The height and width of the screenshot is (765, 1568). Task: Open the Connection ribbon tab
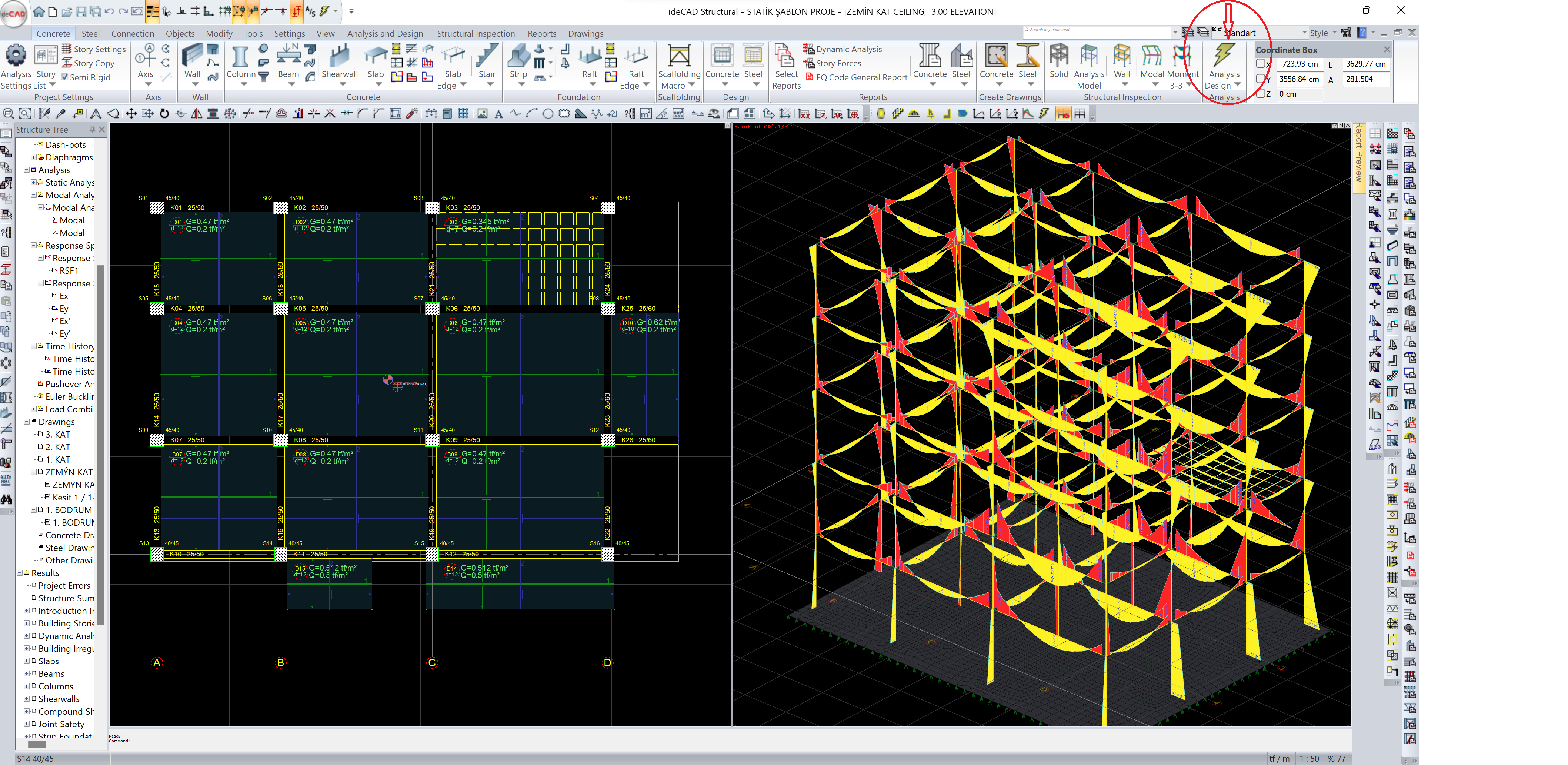coord(133,33)
